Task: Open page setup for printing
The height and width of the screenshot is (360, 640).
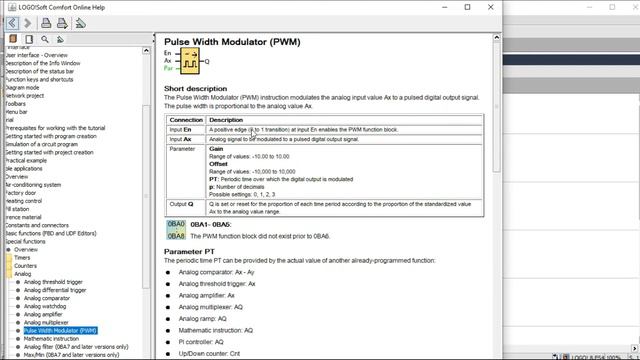Action: pyautogui.click(x=62, y=23)
